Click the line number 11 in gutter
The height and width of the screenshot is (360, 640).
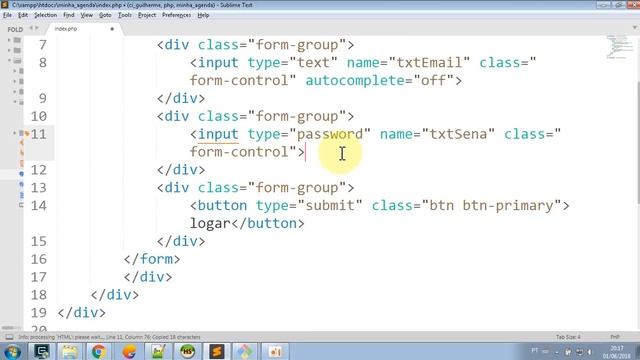[x=39, y=134]
